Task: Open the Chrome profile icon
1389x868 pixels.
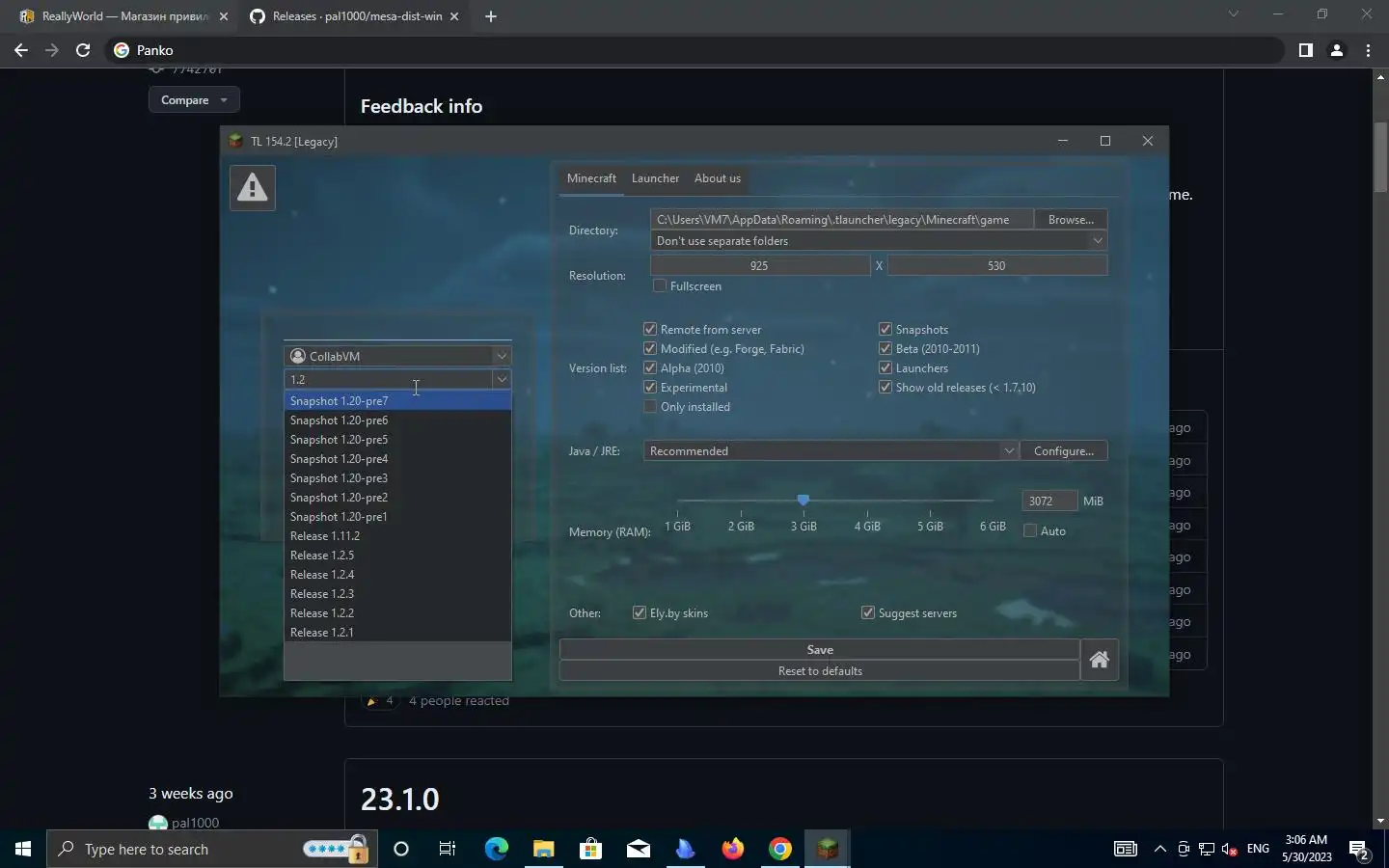Action: click(1337, 50)
